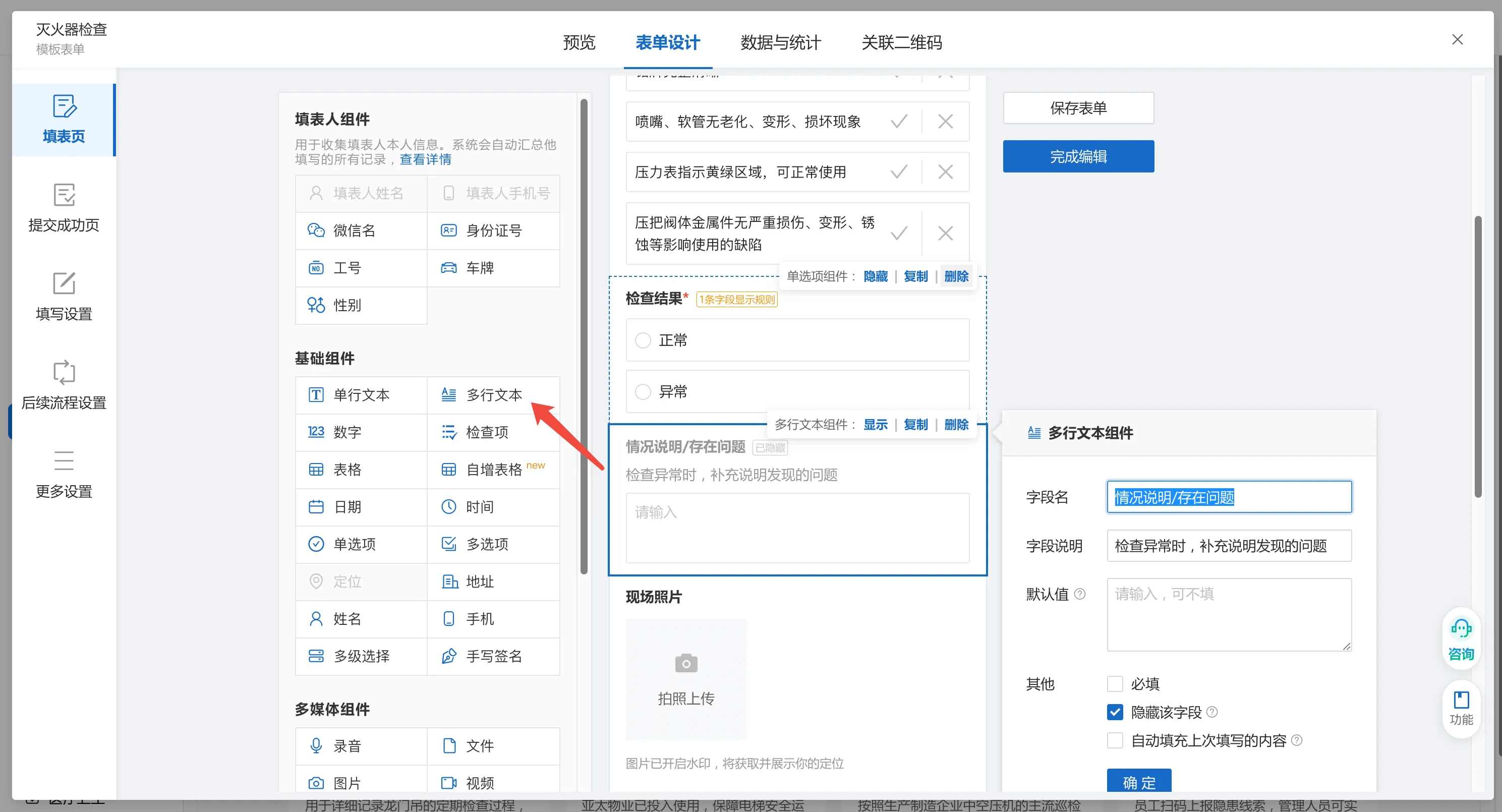Click the 保存表单 button
Image resolution: width=1502 pixels, height=812 pixels.
1078,108
